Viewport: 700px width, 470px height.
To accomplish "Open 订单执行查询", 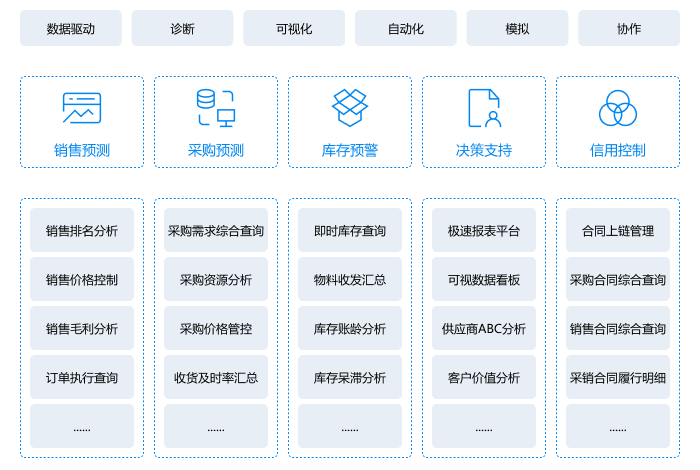I will click(x=82, y=377).
